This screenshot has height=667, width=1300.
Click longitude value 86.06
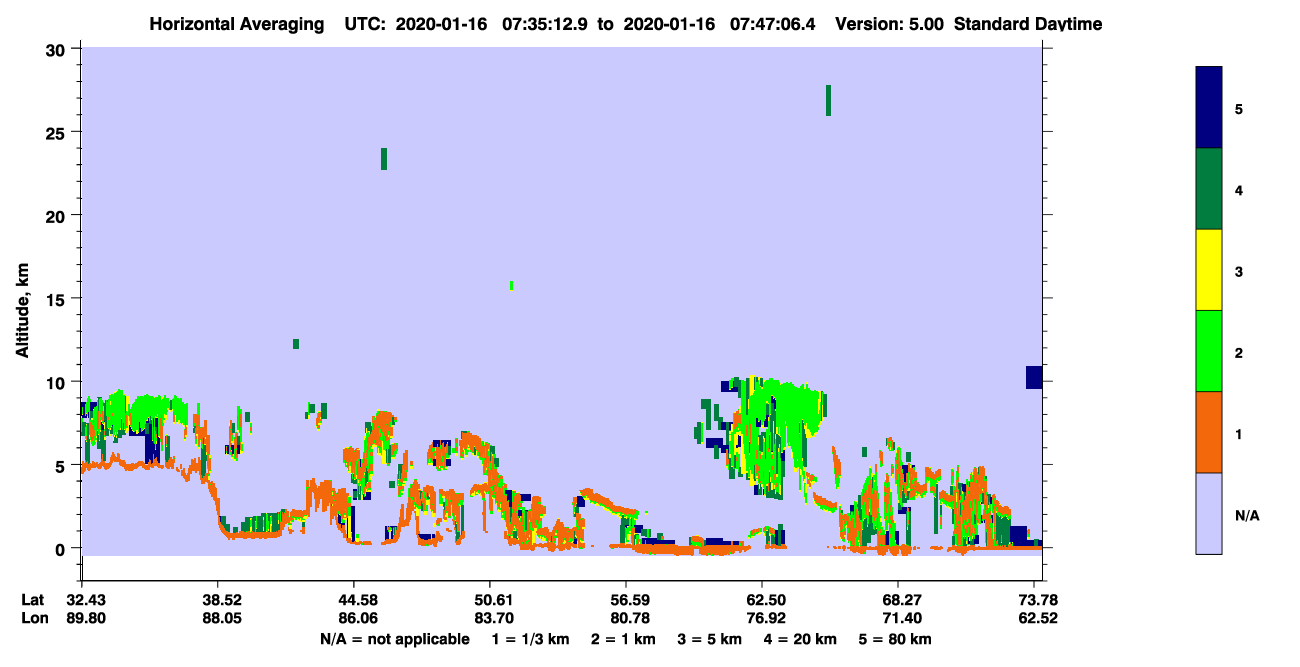pyautogui.click(x=358, y=618)
